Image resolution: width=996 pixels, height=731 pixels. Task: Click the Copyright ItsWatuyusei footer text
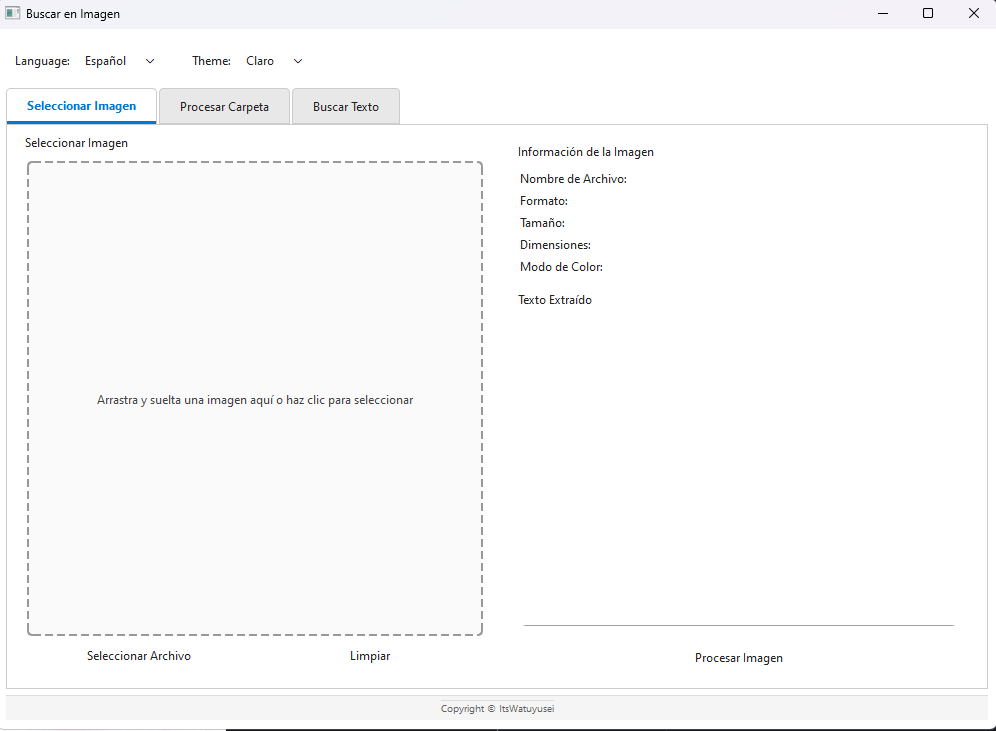pos(497,708)
